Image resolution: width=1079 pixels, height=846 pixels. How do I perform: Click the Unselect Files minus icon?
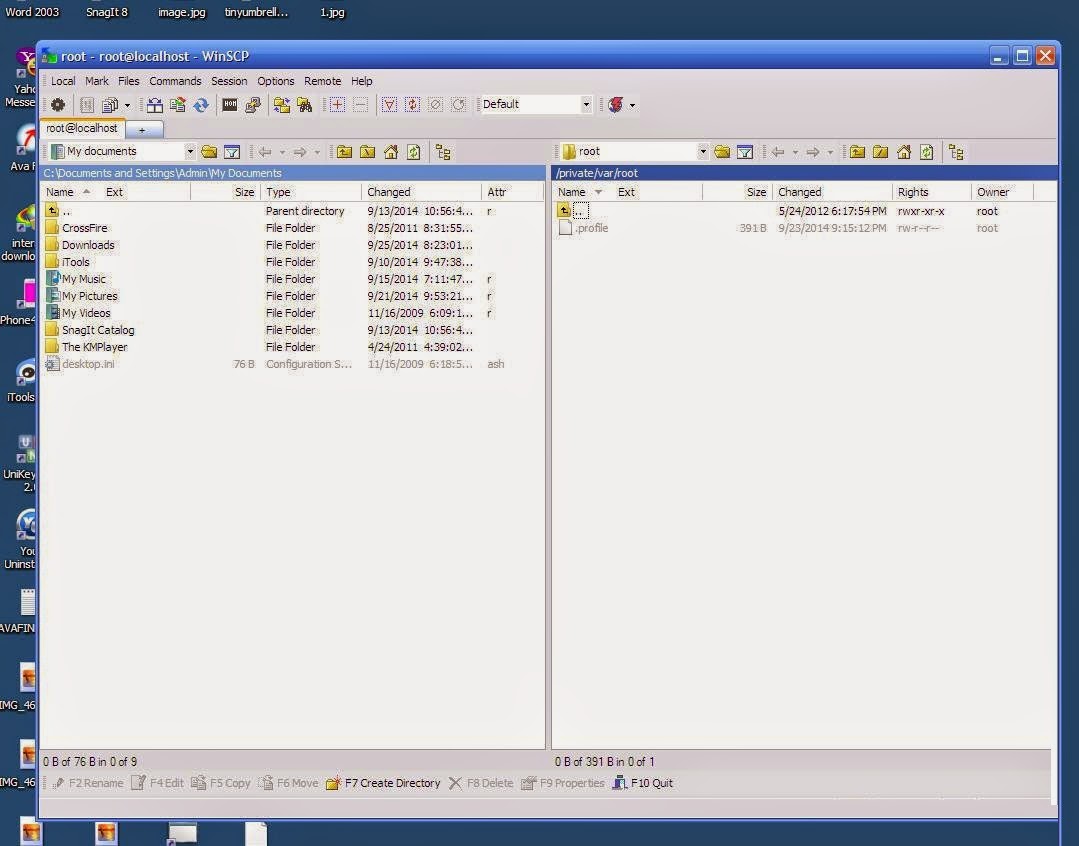click(x=361, y=105)
